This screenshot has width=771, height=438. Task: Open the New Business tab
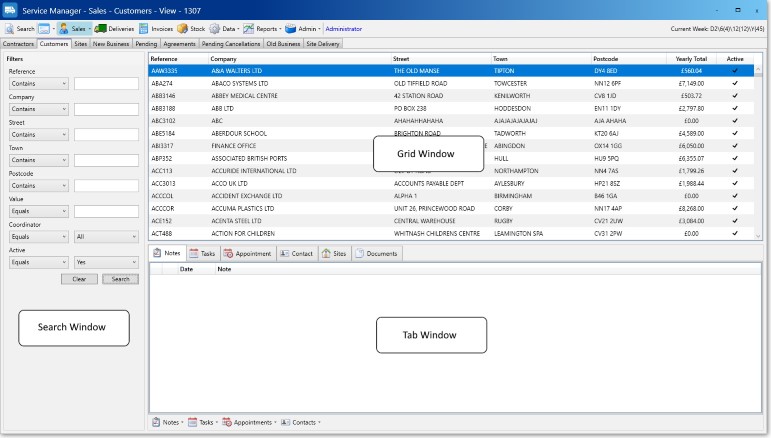tap(111, 44)
